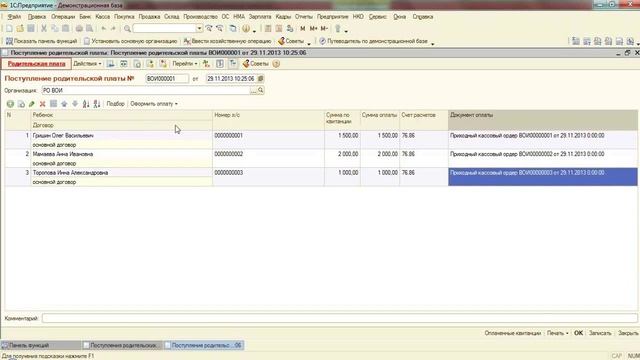Click the search text box in the main toolbar
Viewport: 640px width, 360px height.
tap(164, 29)
